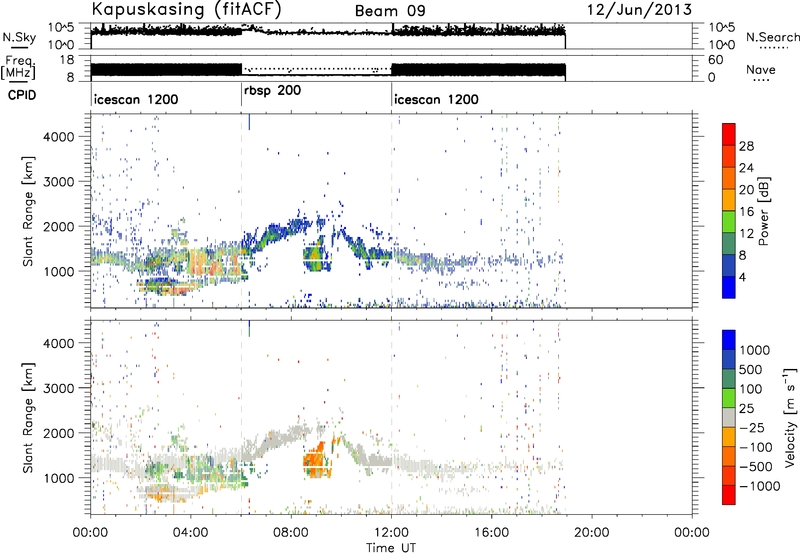
Task: Click the 'Time UT' axis title
Action: point(391,548)
